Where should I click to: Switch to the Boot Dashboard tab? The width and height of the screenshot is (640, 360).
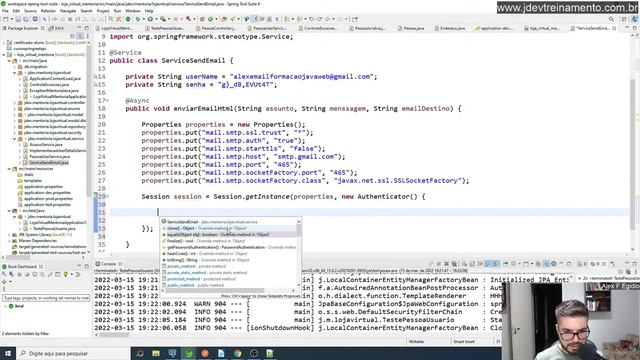[23, 267]
